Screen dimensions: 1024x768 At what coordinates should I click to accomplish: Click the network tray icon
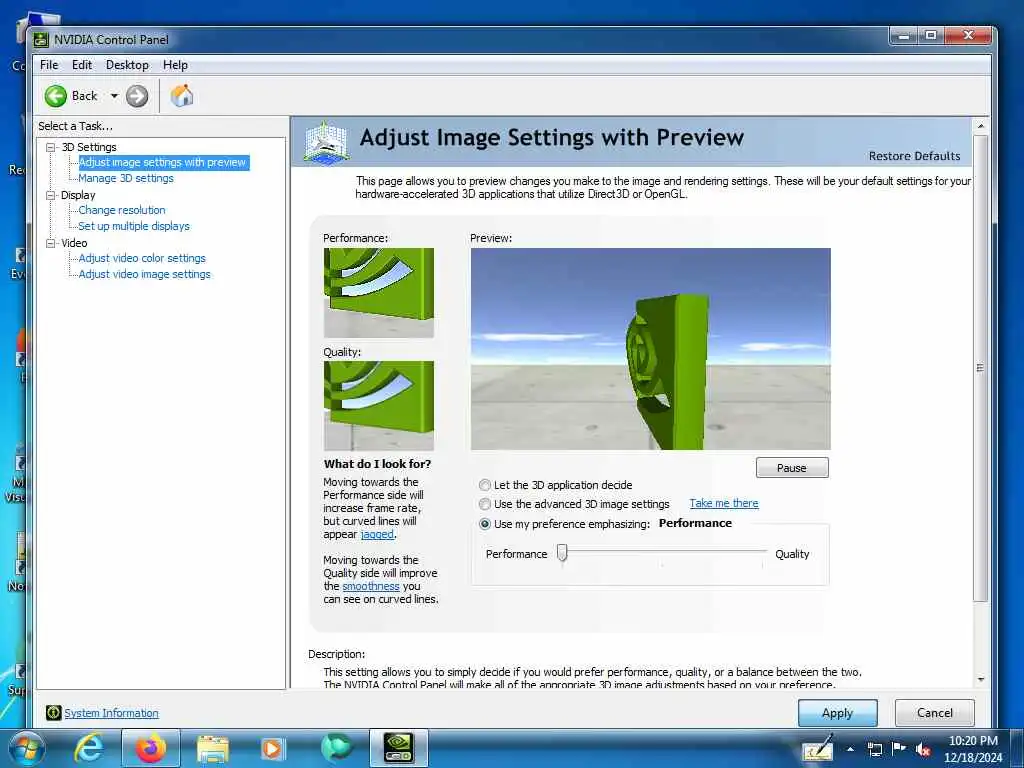pyautogui.click(x=874, y=749)
